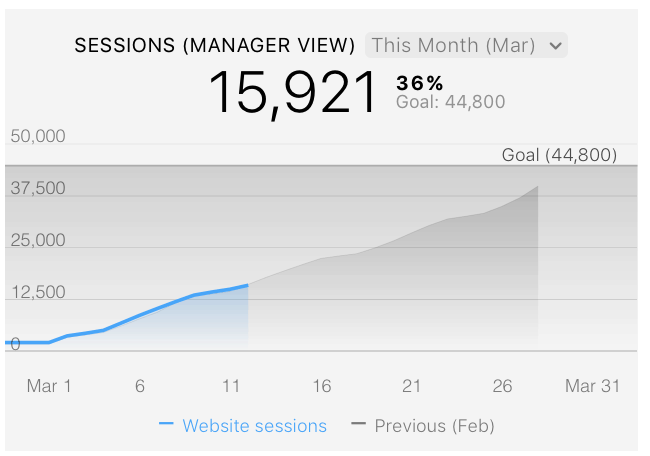Viewport: 650px width, 456px height.
Task: Click the chevron arrow beside This Month (Mar)
Action: (x=557, y=46)
